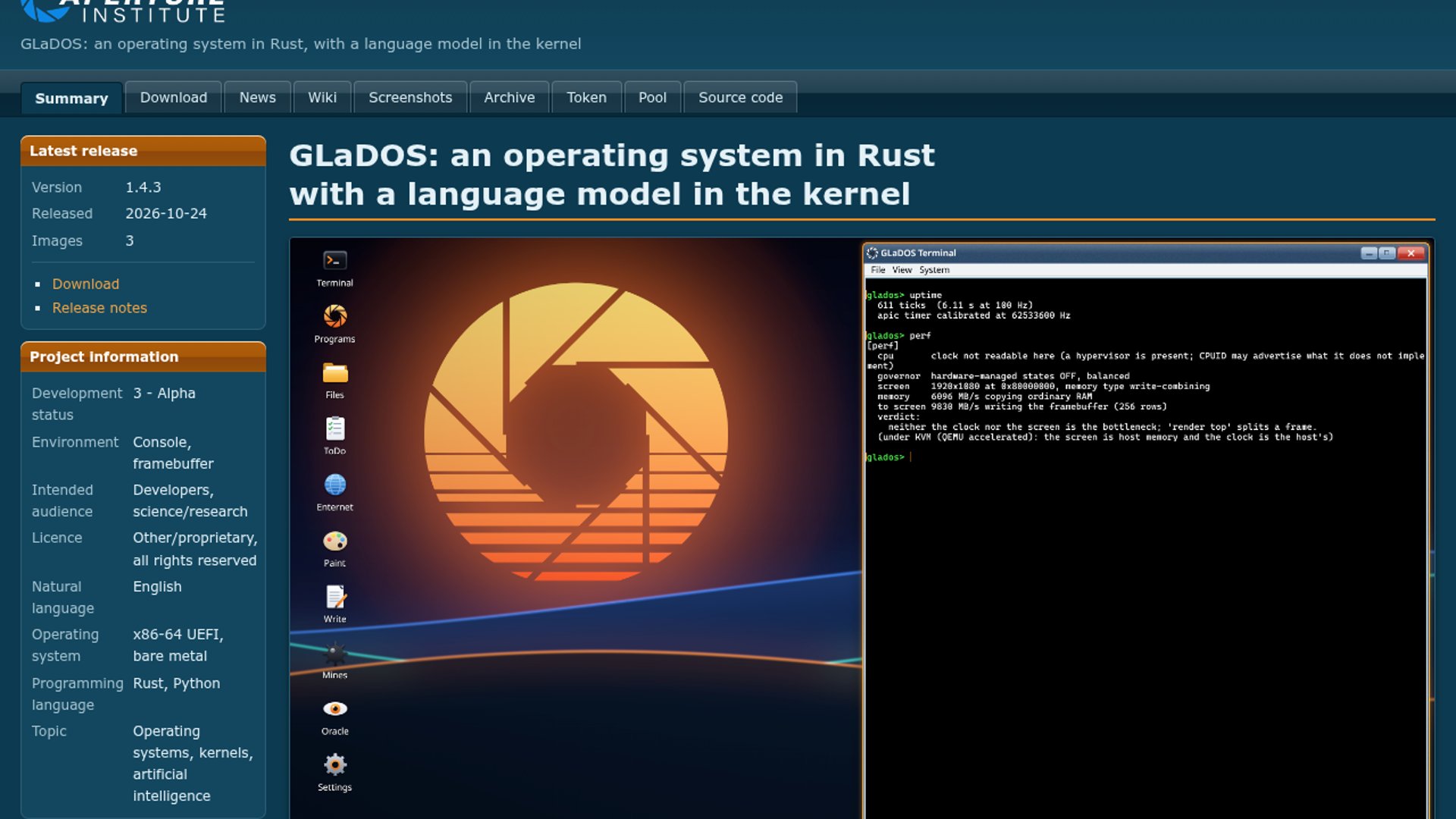The height and width of the screenshot is (819, 1456).
Task: Click the 'x86-64 UEFI, bare metal' value
Action: point(178,645)
